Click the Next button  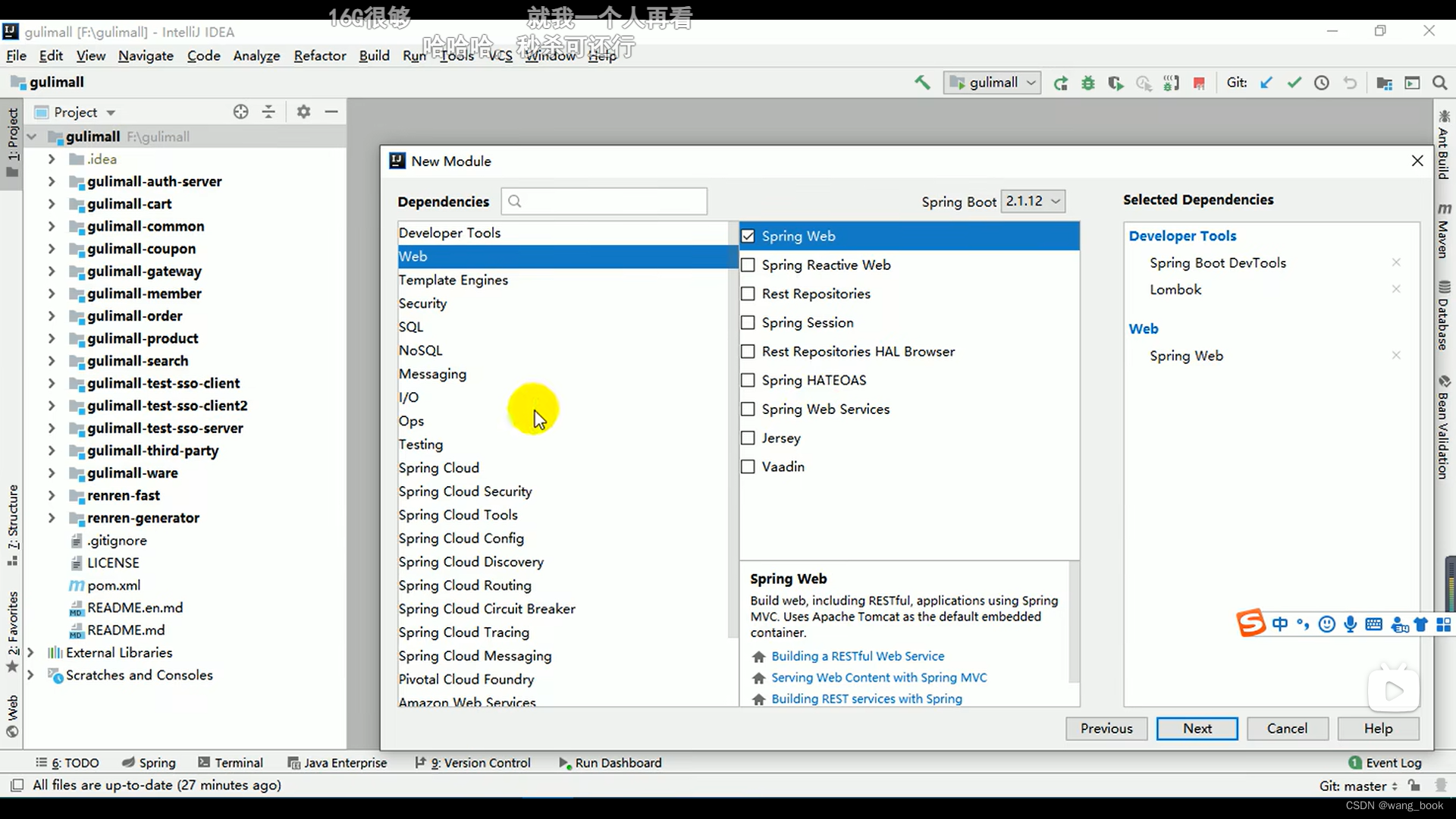coord(1197,729)
